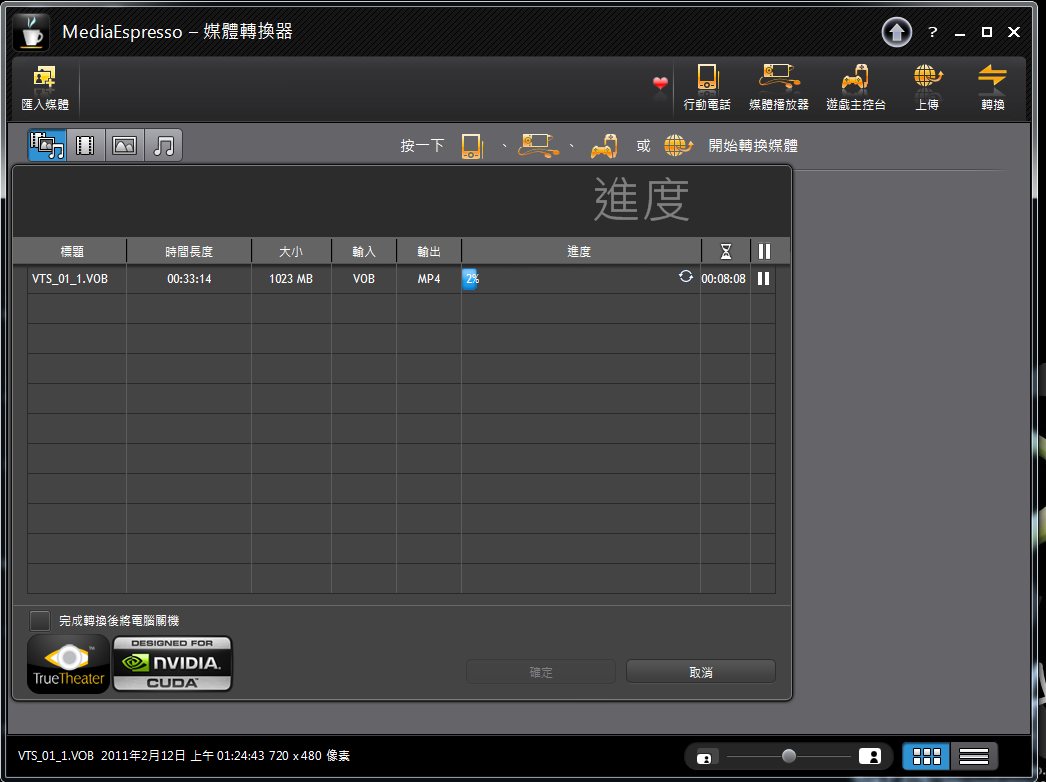Click the hourglass remaining-time column header

point(726,252)
